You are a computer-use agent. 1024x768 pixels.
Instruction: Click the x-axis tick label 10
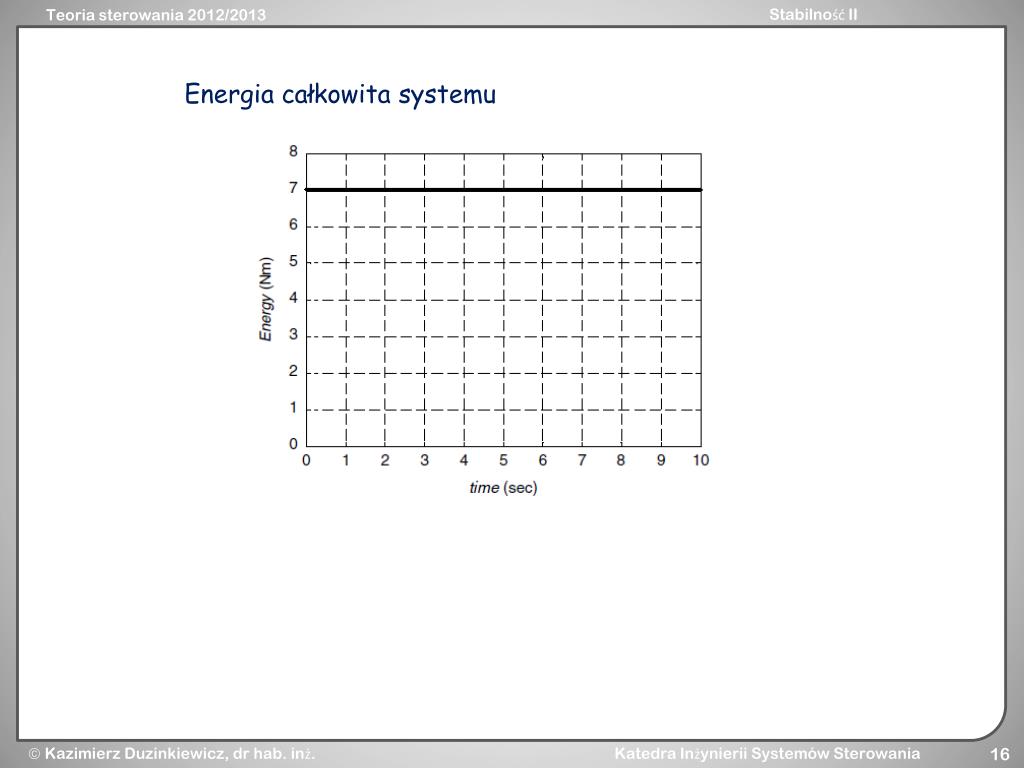[x=701, y=460]
